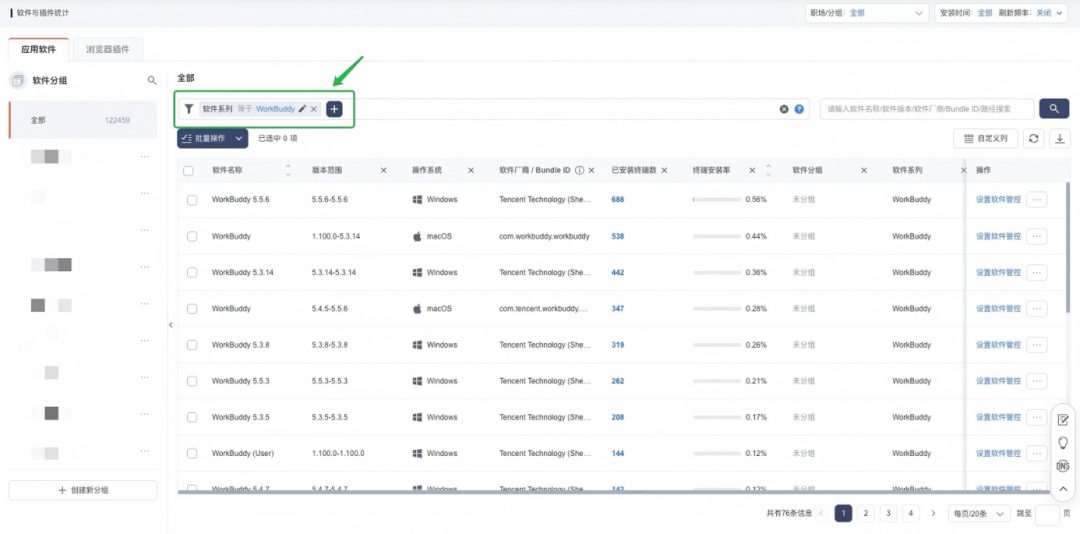Click the blue search magnifier button
1080x534 pixels.
click(1054, 109)
